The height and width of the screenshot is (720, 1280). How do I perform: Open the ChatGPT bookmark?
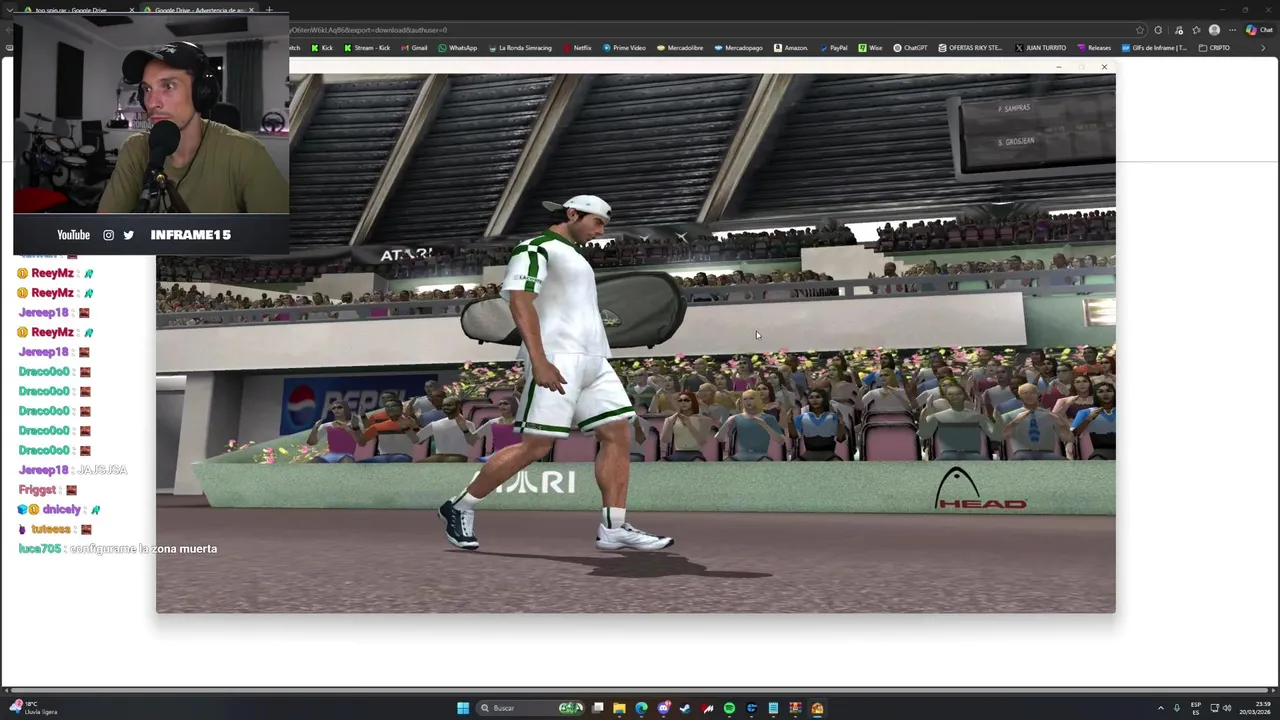910,48
